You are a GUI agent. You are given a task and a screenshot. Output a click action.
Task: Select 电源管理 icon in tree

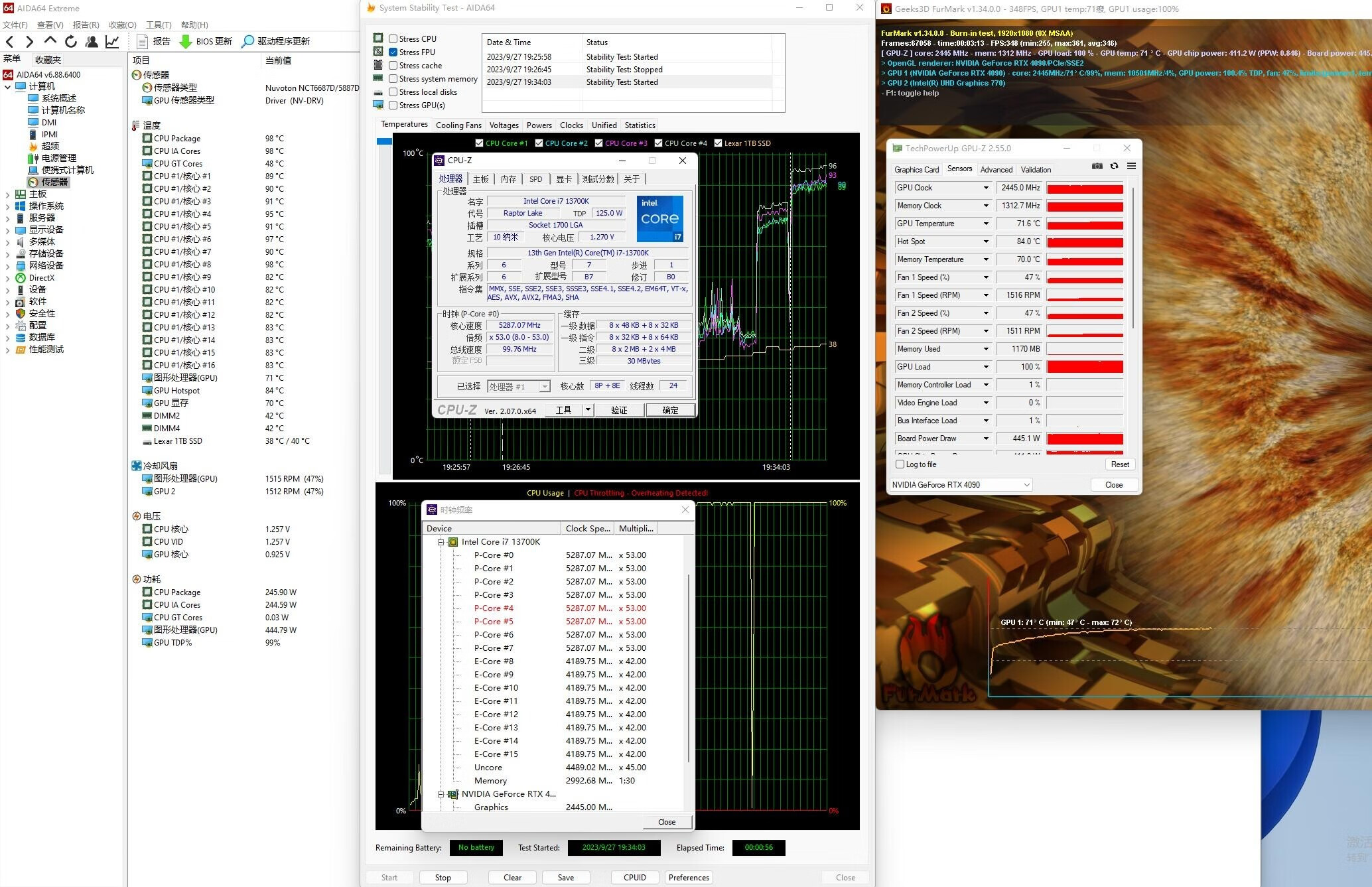point(33,158)
